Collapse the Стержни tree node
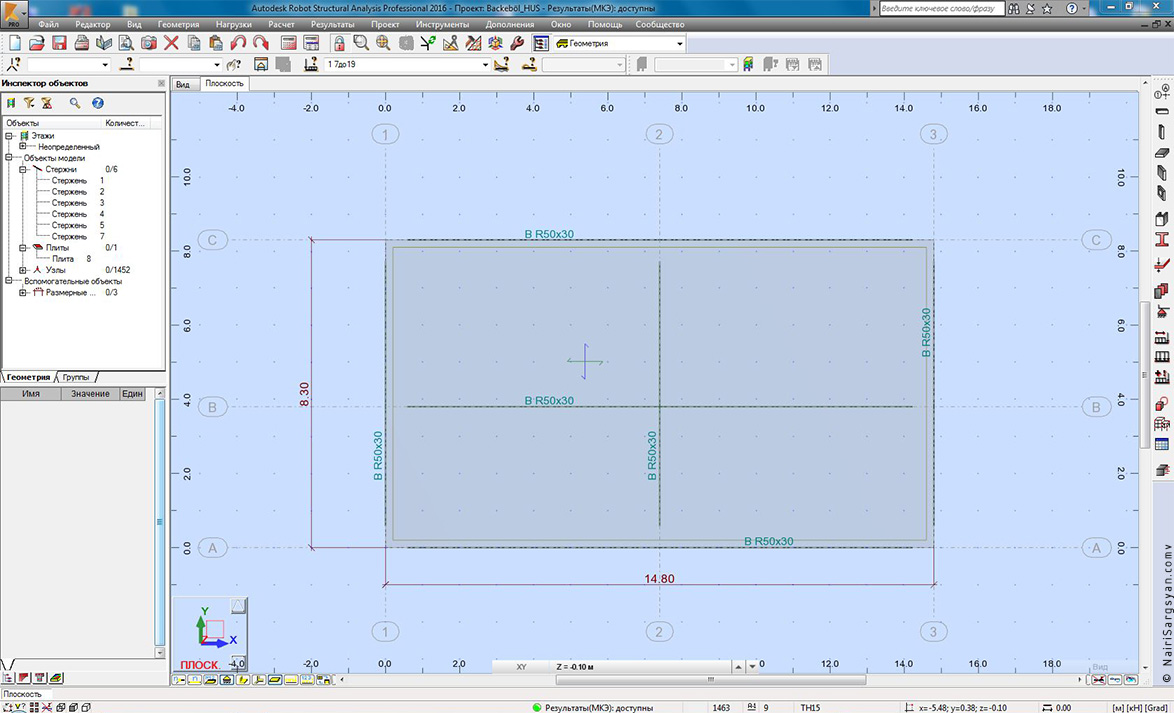 [23, 169]
